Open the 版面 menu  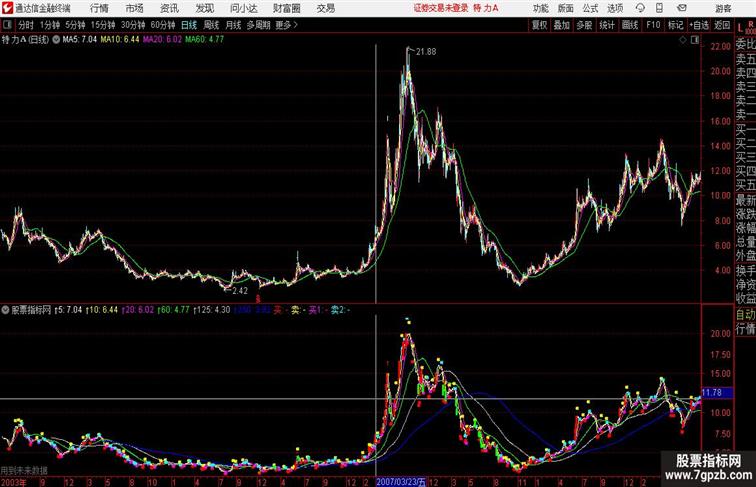[x=565, y=8]
